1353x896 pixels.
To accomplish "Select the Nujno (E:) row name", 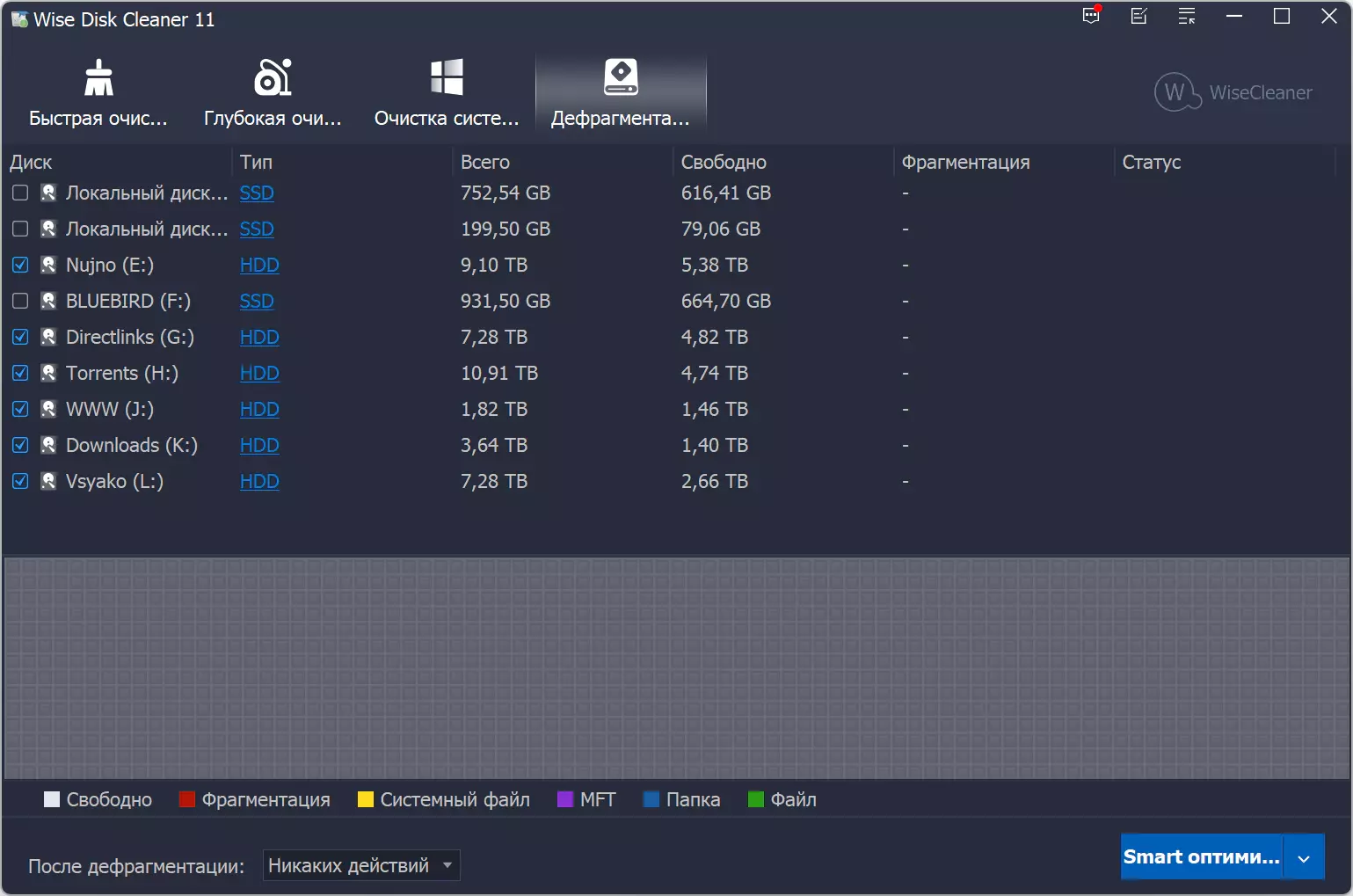I will tap(110, 265).
